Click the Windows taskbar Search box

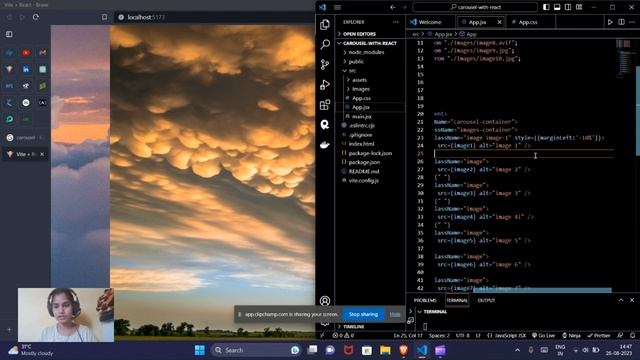[x=256, y=350]
